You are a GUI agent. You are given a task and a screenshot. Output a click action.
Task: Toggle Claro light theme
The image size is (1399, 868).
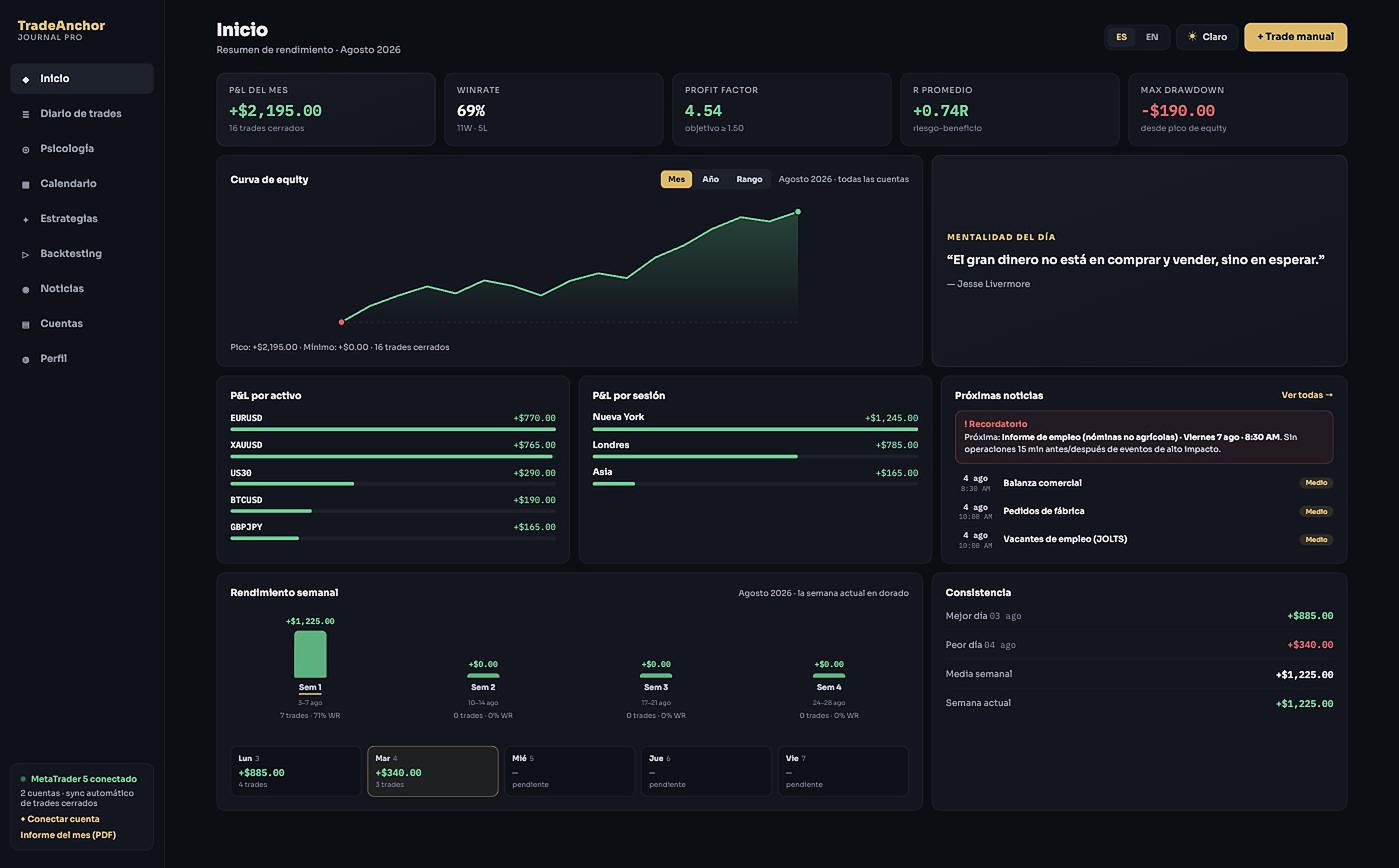[x=1206, y=36]
